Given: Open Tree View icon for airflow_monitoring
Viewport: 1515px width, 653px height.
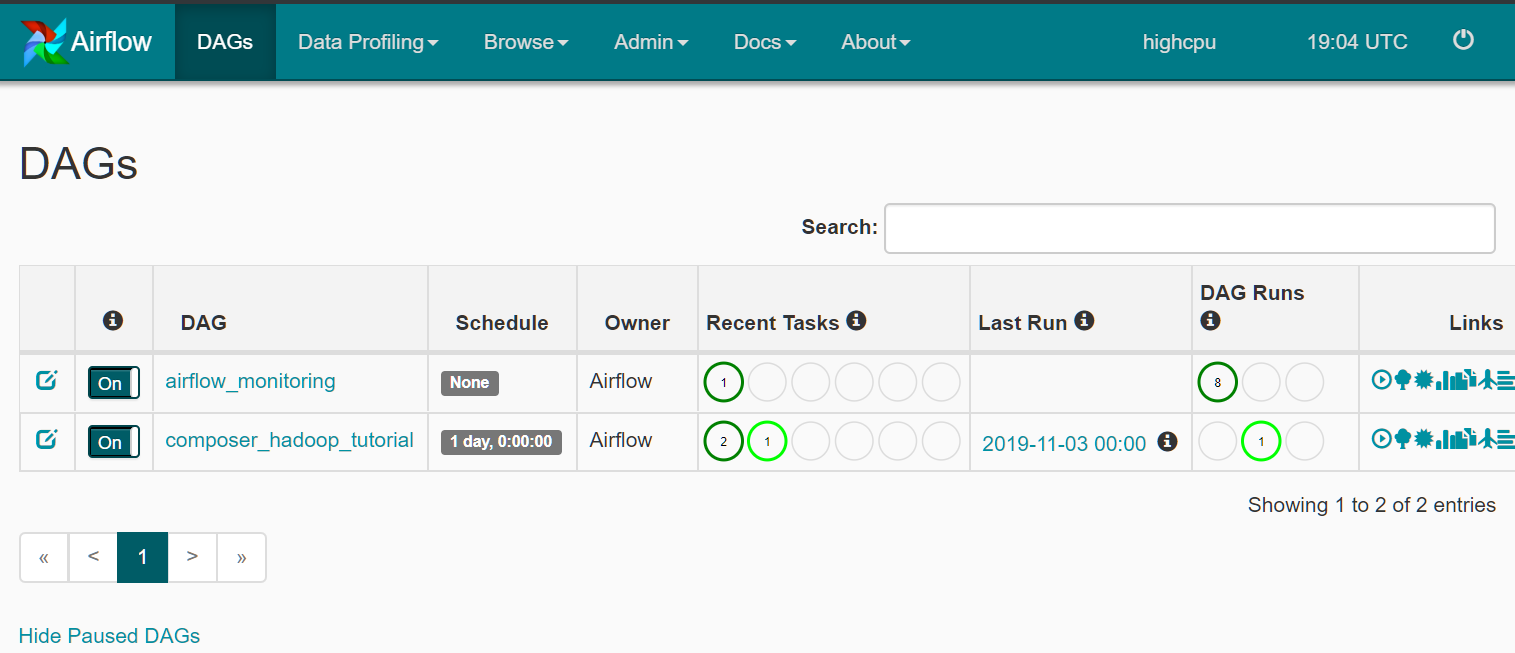Looking at the screenshot, I should click(1402, 380).
